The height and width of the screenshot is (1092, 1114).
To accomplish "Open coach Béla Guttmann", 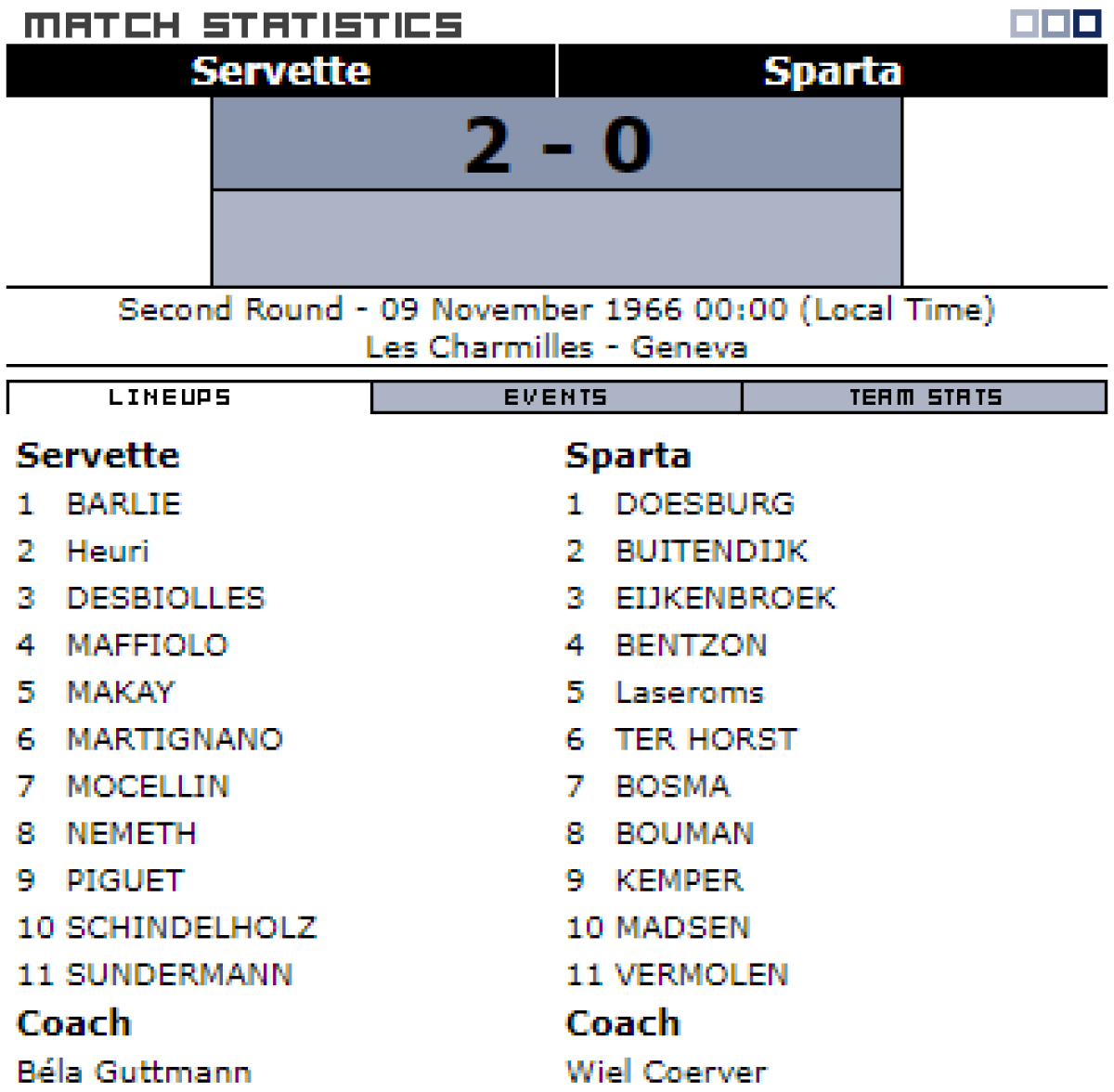I will pos(134,1071).
